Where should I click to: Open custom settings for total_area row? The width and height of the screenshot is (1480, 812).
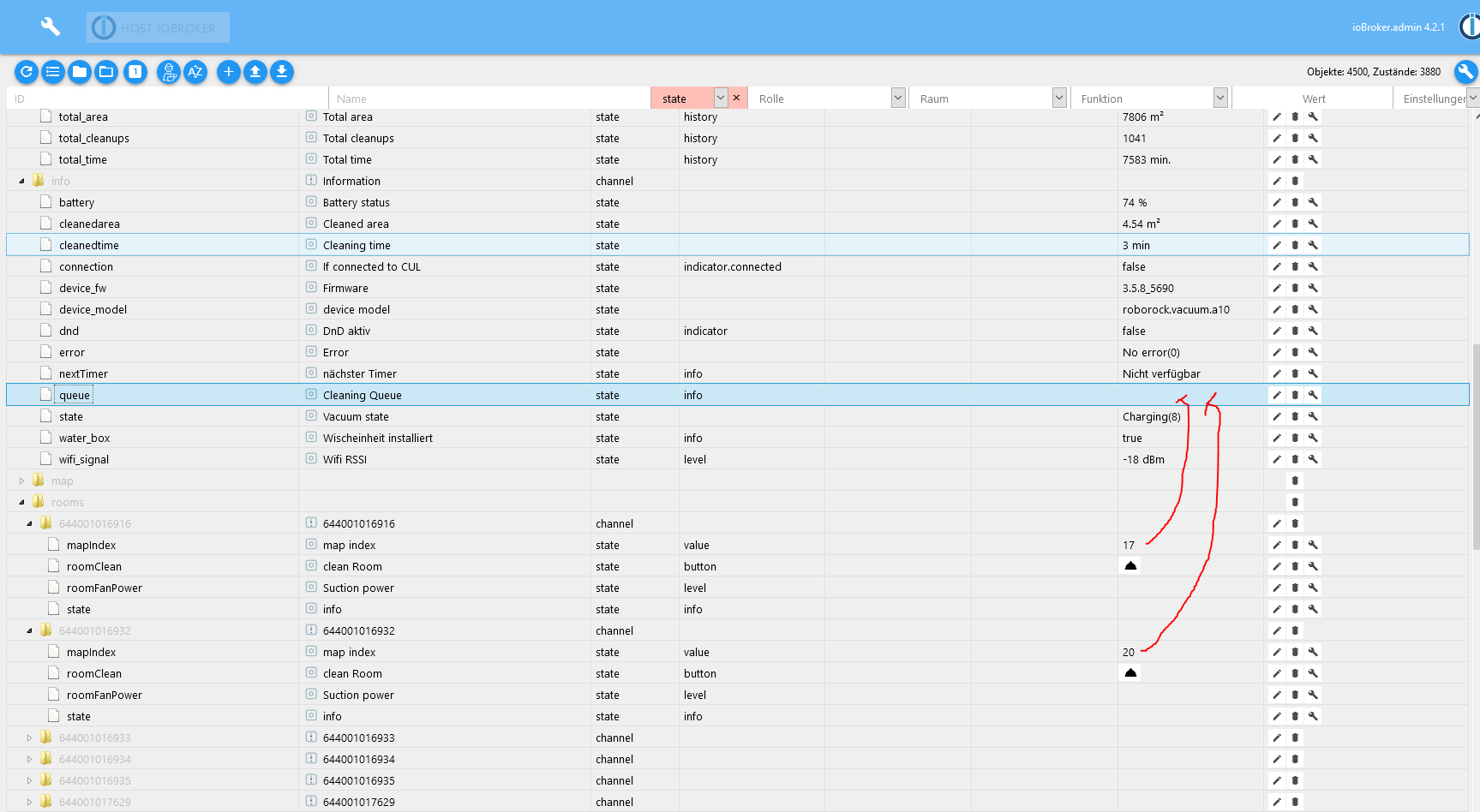1313,116
